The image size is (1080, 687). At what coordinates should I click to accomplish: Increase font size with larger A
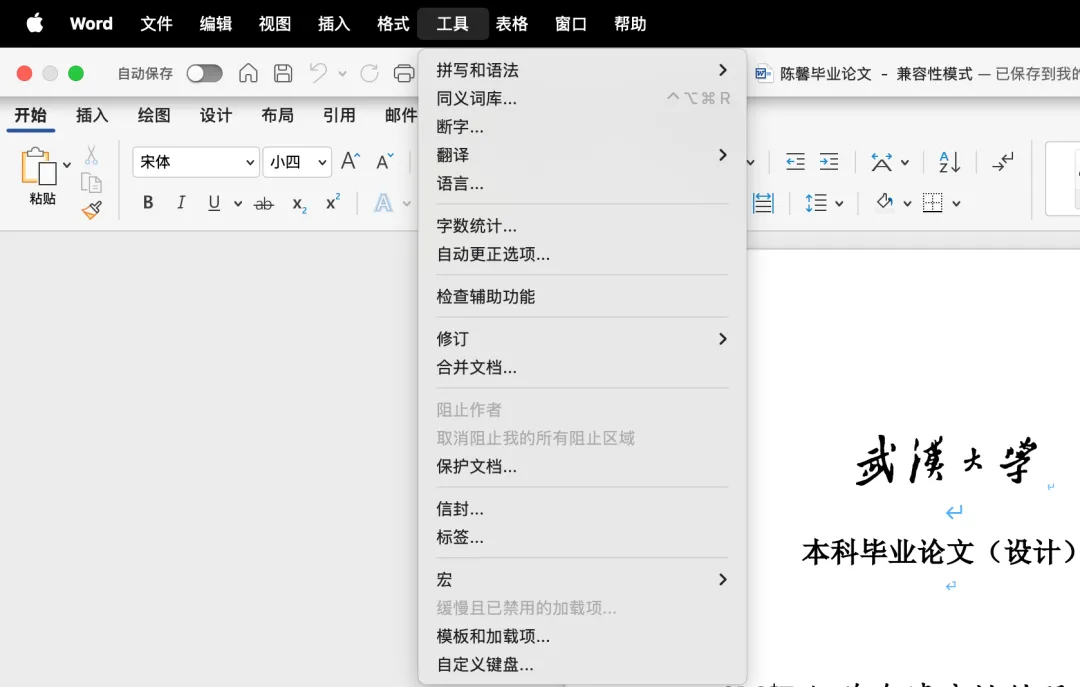tap(351, 161)
